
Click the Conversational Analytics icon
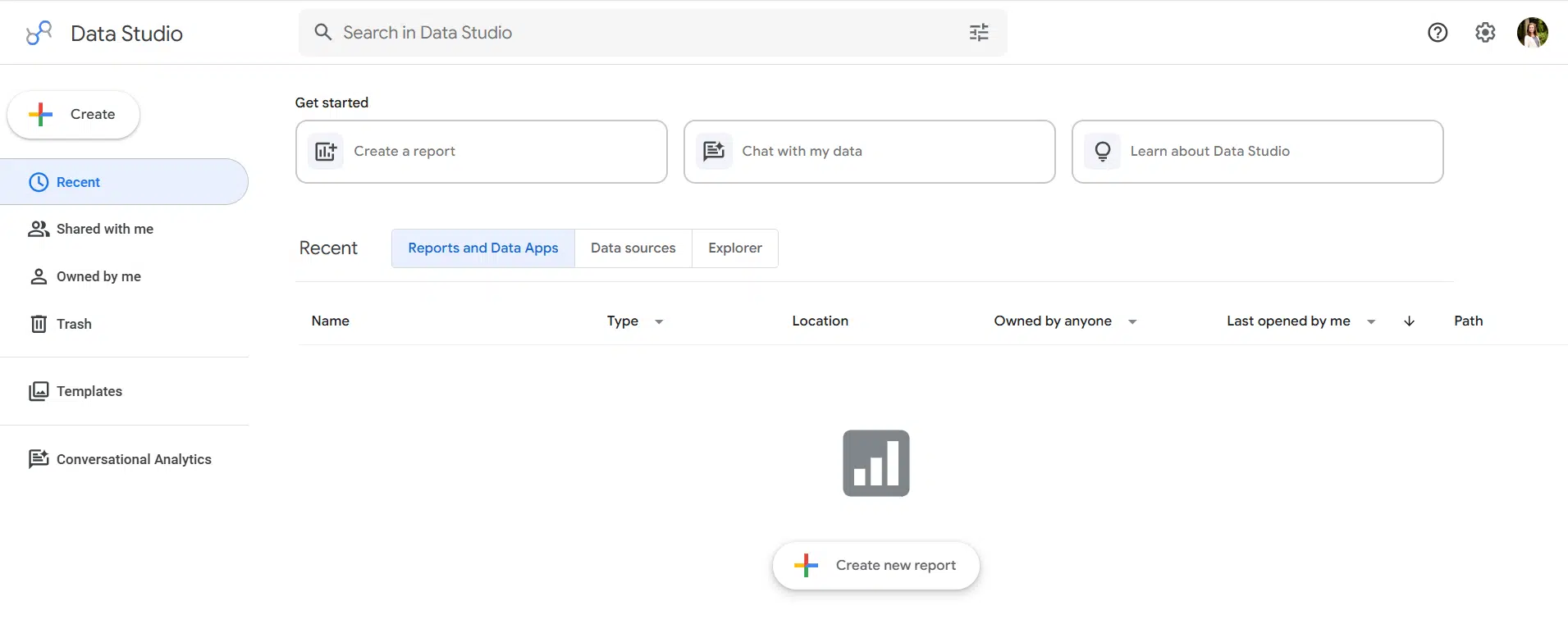39,459
